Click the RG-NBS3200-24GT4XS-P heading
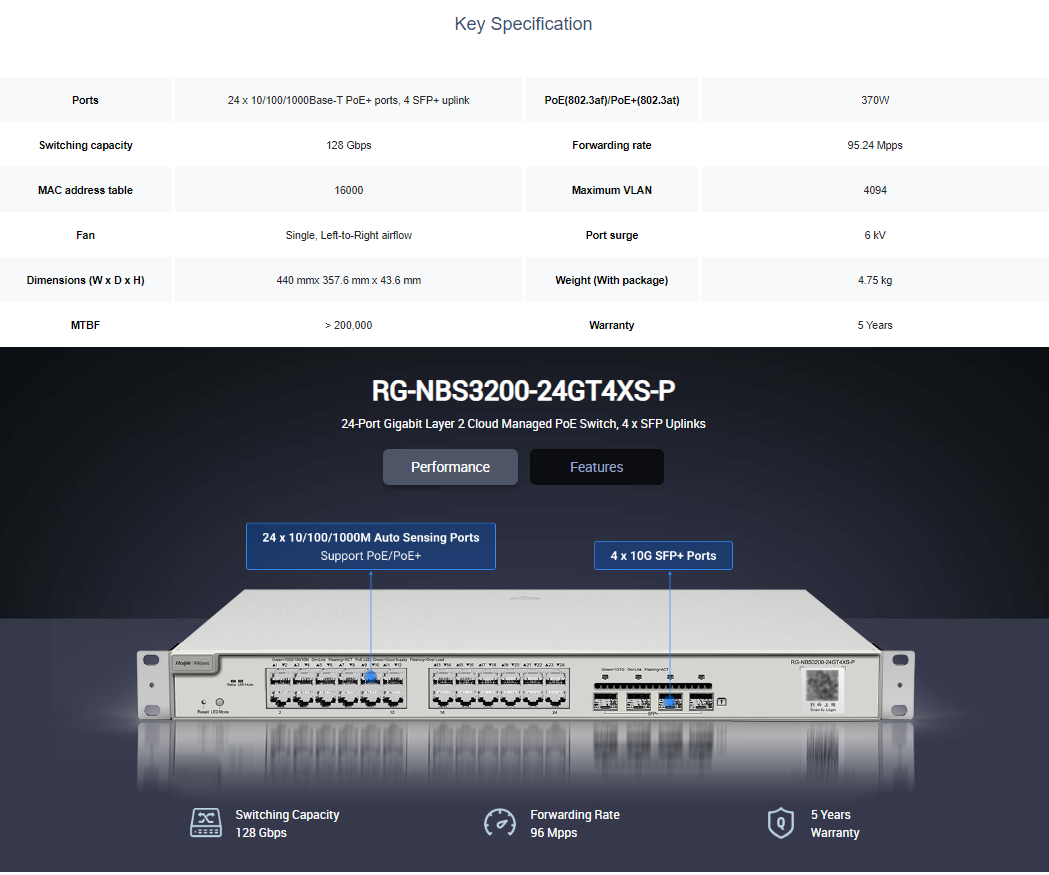This screenshot has height=875, width=1049. [523, 391]
